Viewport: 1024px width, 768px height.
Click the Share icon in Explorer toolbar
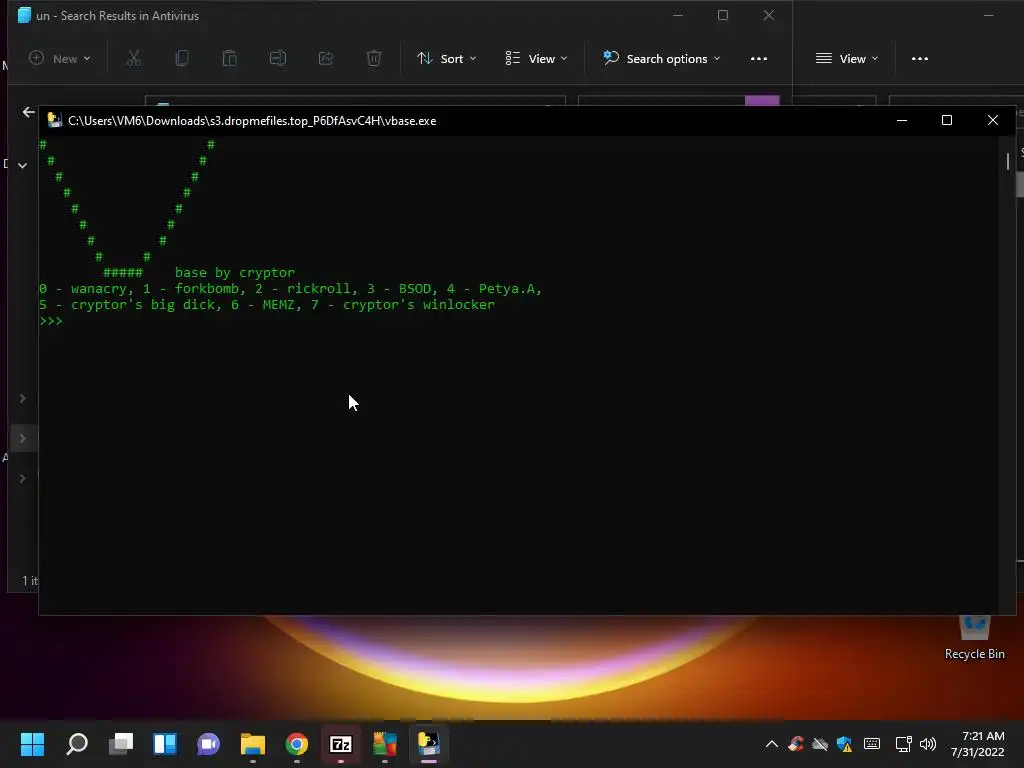tap(325, 59)
